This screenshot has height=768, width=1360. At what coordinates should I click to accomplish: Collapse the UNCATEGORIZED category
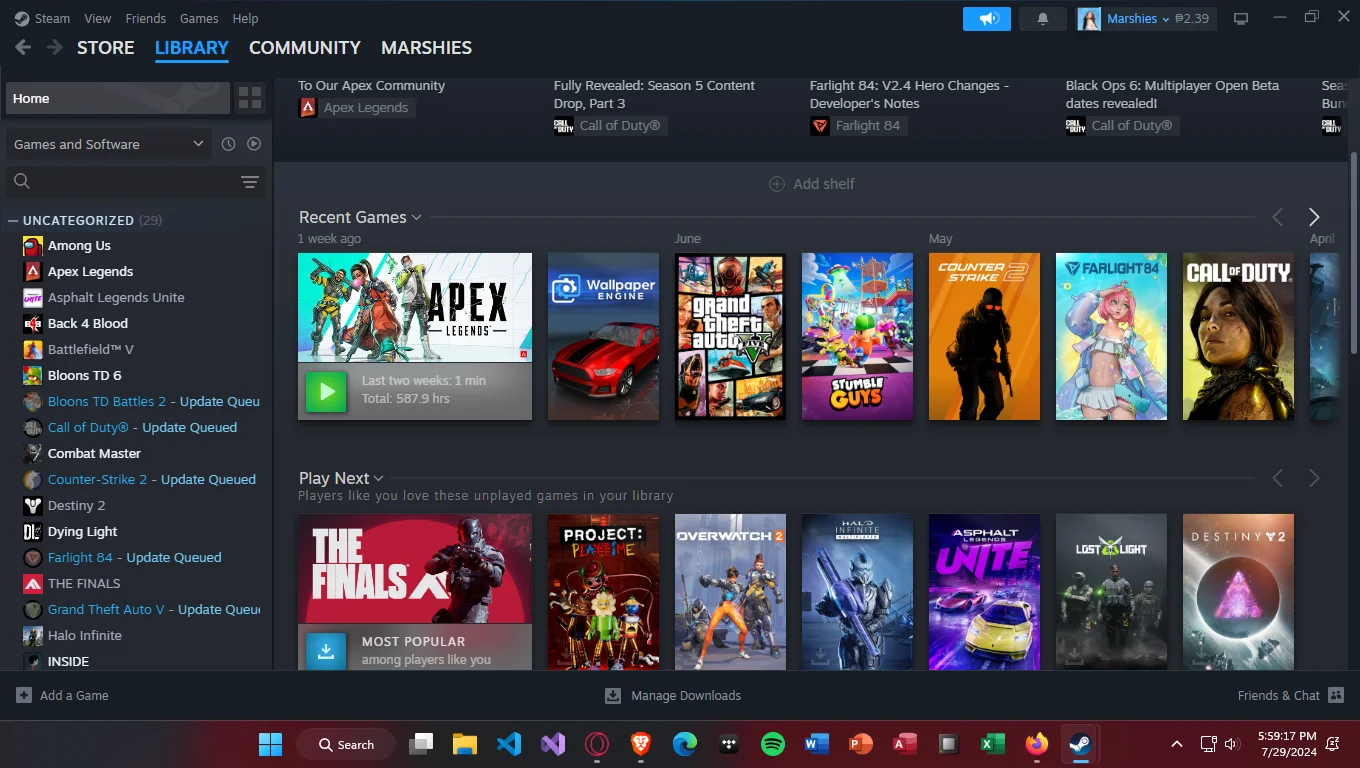(13, 221)
